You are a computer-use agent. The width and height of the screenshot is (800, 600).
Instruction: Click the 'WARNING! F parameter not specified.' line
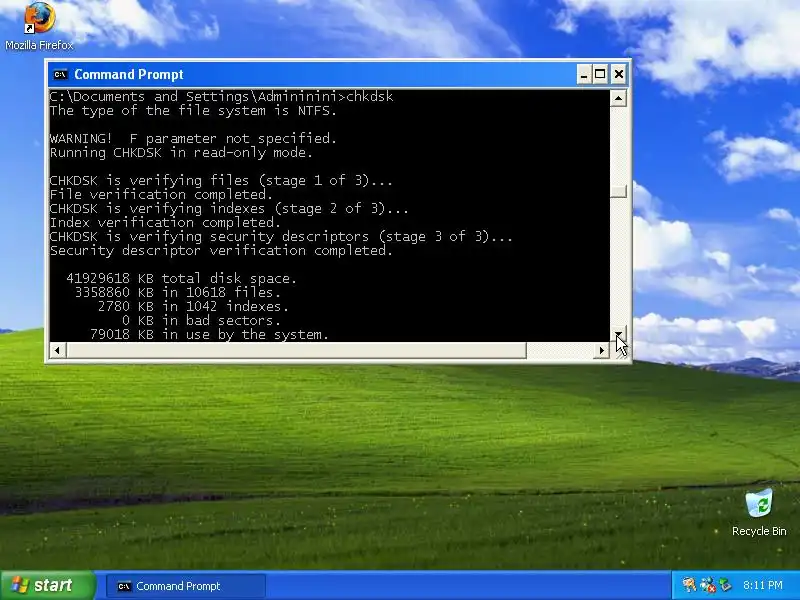pos(193,139)
